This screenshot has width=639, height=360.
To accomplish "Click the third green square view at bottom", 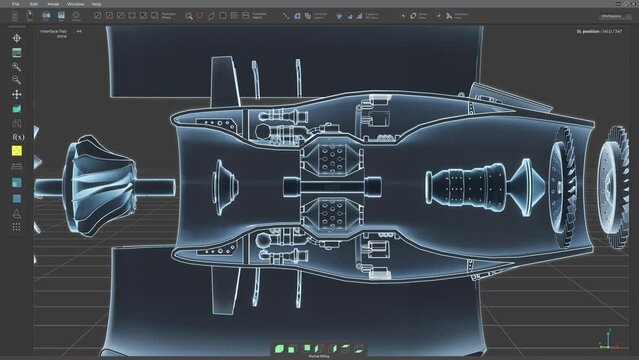I will click(x=307, y=348).
